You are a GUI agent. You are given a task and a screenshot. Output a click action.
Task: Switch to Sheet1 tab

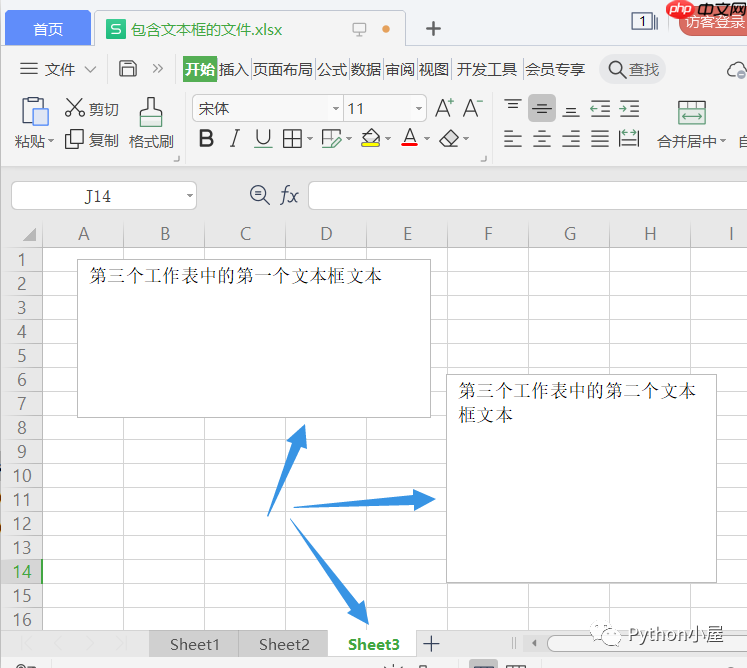point(194,644)
